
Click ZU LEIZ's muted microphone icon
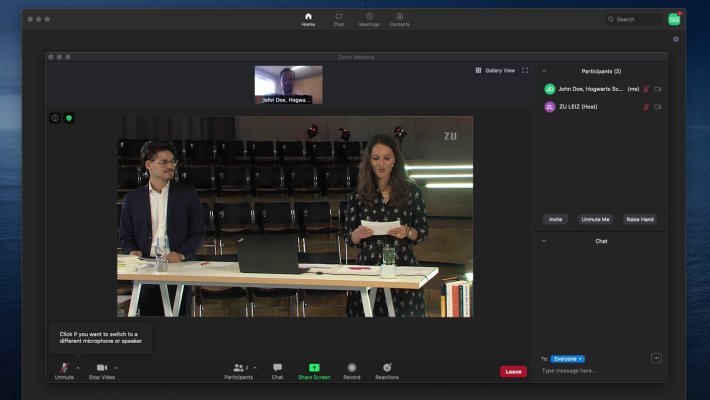click(646, 107)
